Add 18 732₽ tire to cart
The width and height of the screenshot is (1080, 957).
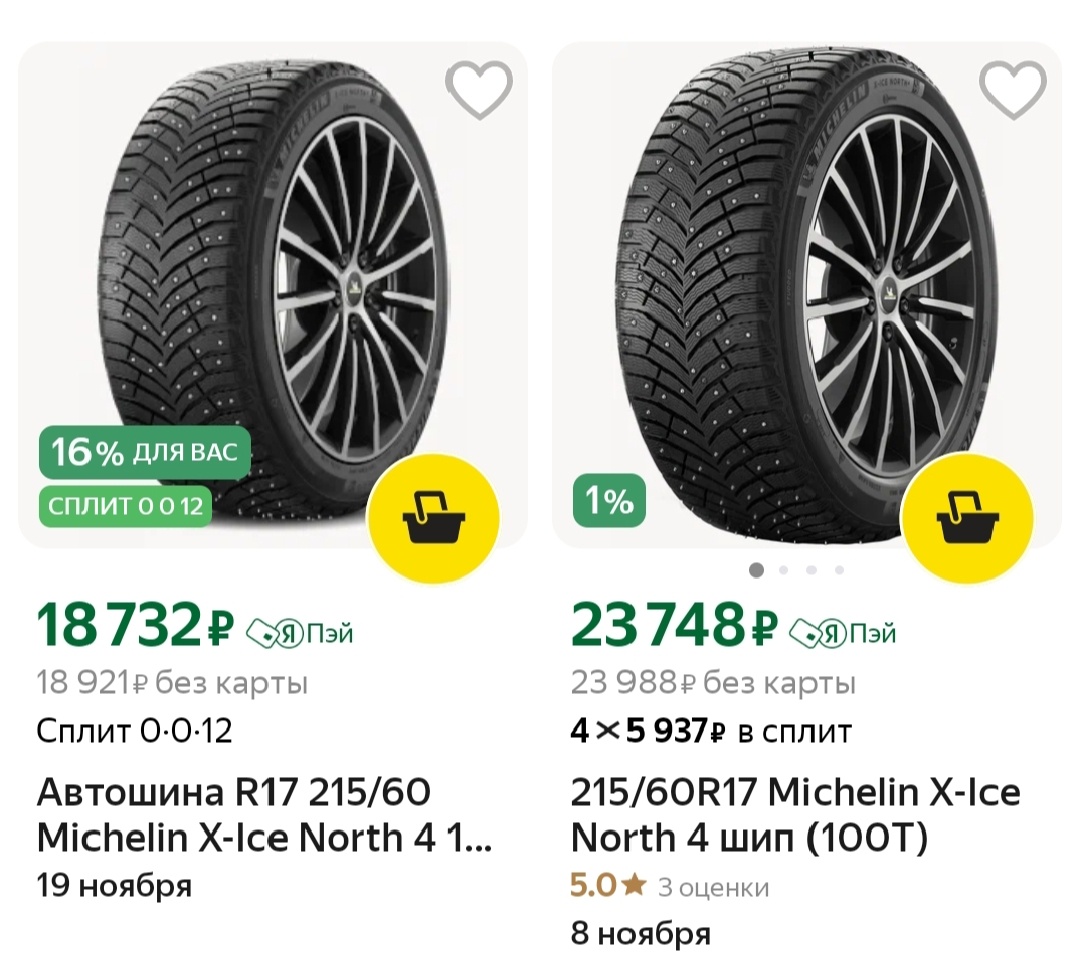[x=433, y=516]
